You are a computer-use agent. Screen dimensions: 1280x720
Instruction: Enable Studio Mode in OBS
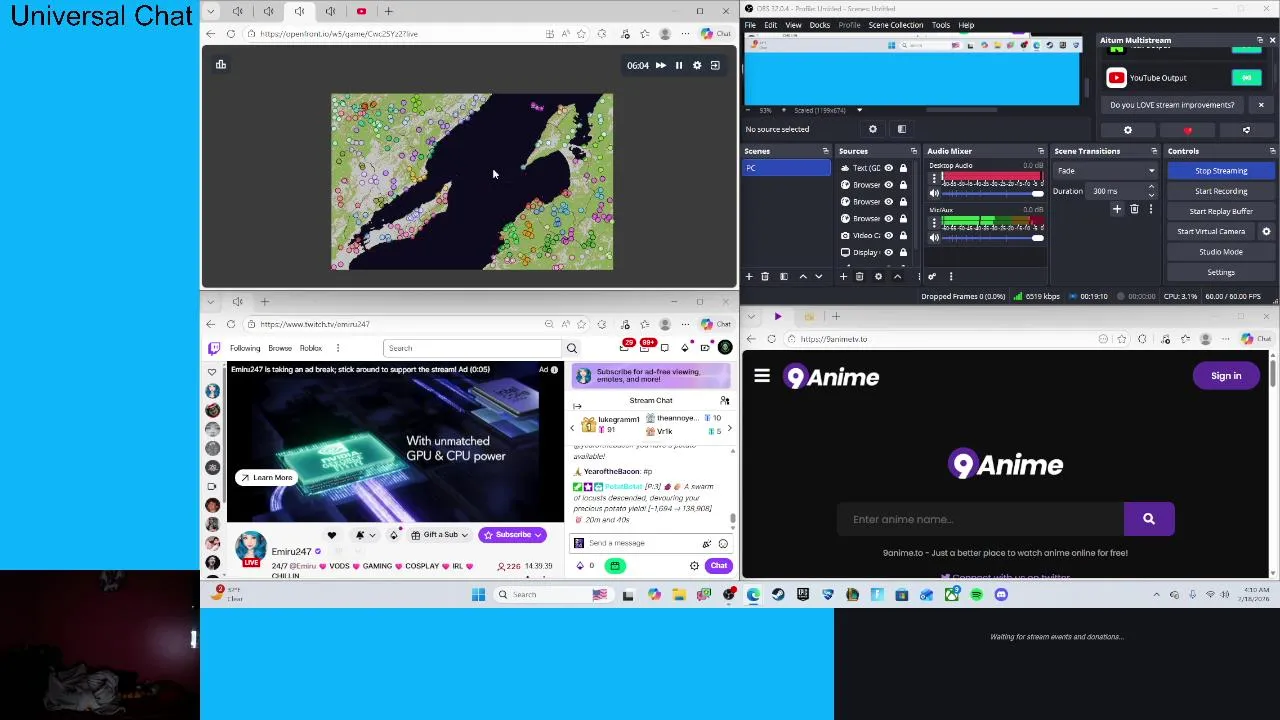pos(1221,252)
